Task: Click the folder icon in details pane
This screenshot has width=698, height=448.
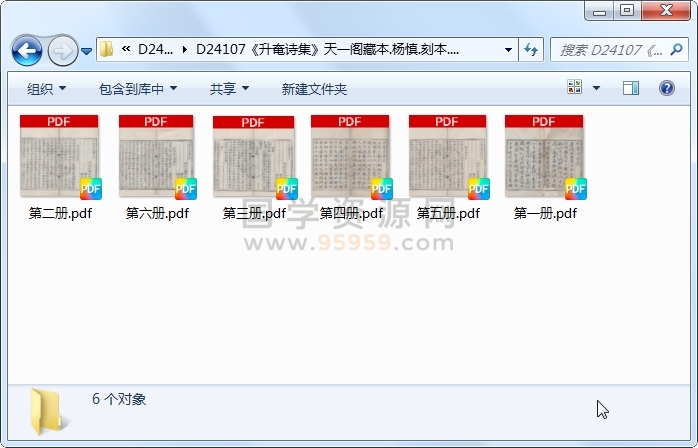Action: (x=47, y=411)
